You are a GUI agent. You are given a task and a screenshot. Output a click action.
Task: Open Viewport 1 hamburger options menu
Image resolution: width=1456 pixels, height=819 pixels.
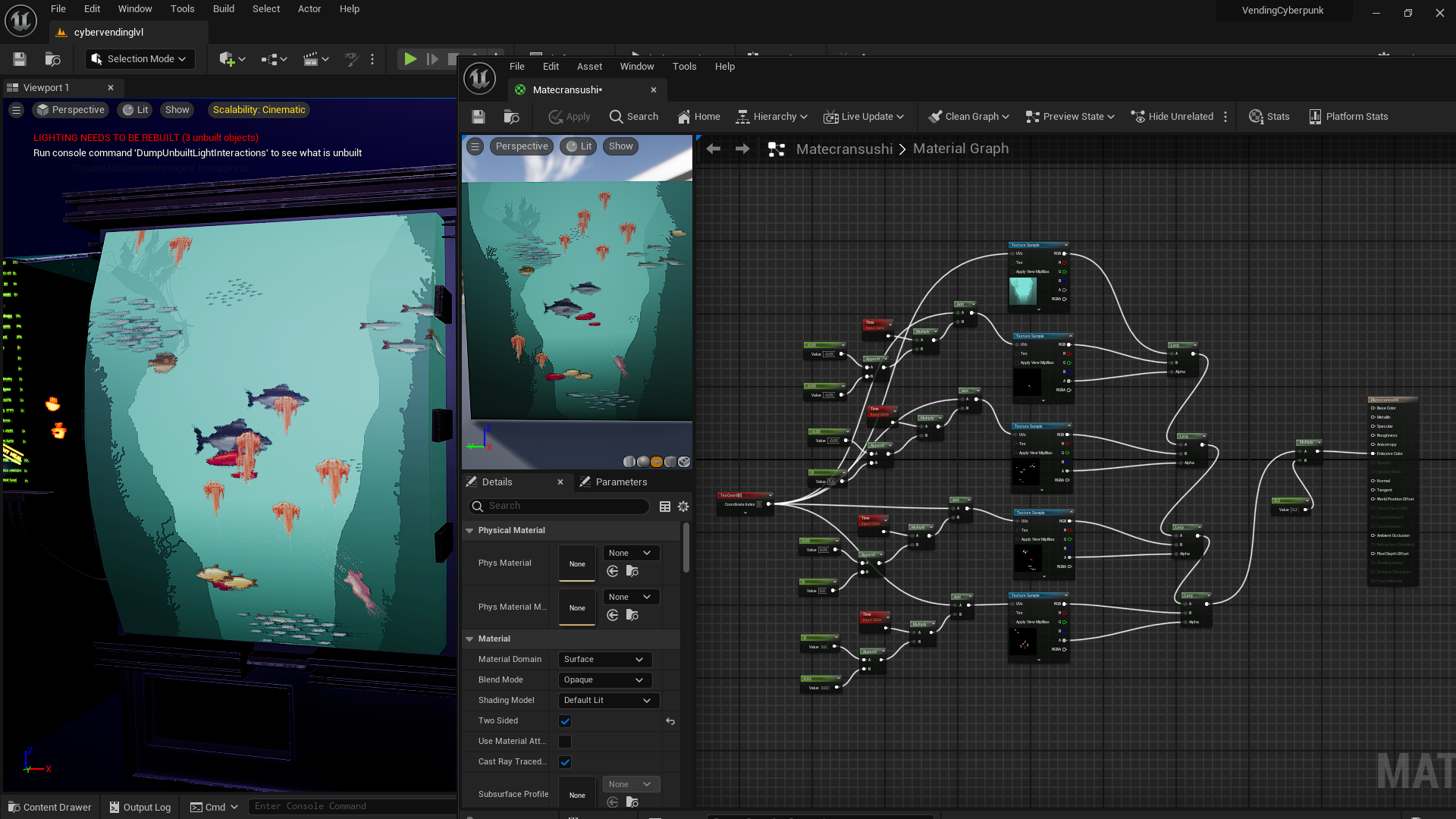pos(16,110)
